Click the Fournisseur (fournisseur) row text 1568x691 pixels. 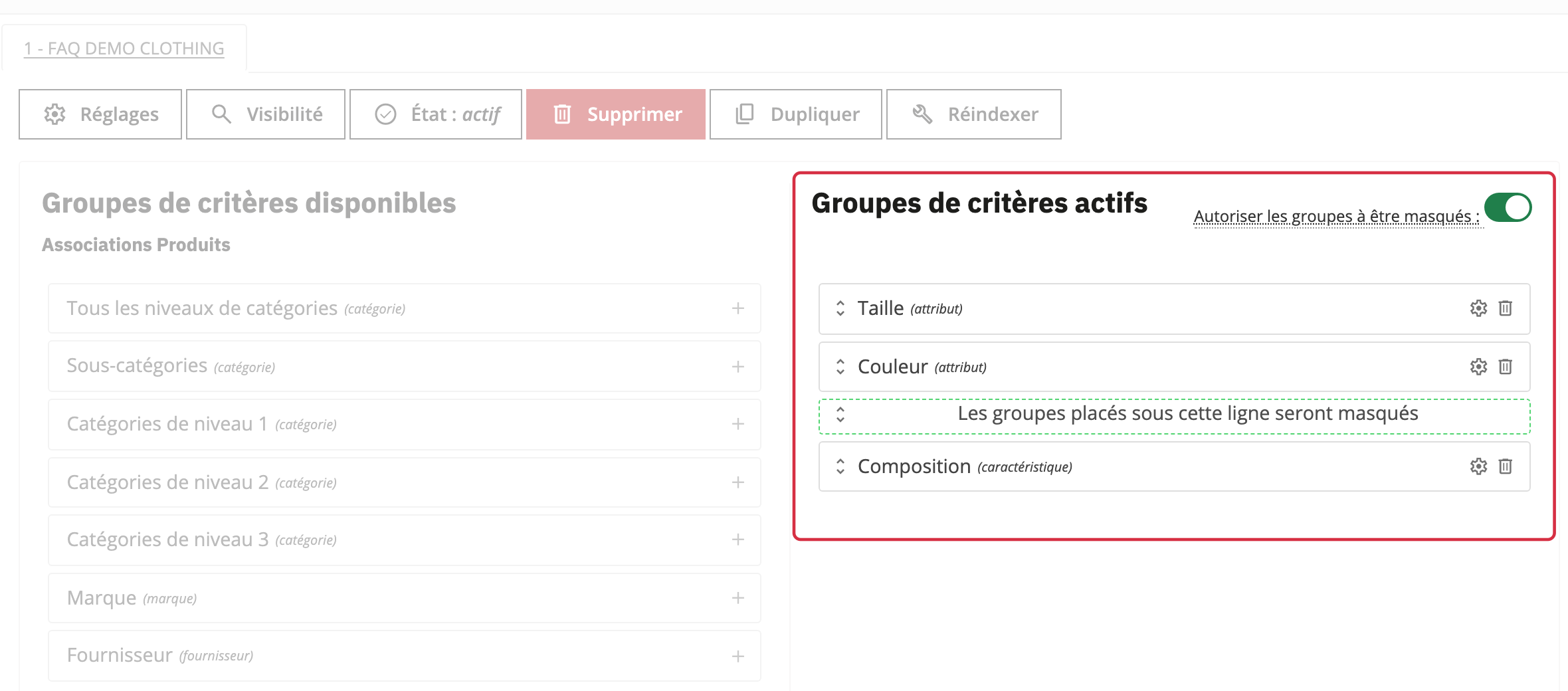tap(160, 656)
